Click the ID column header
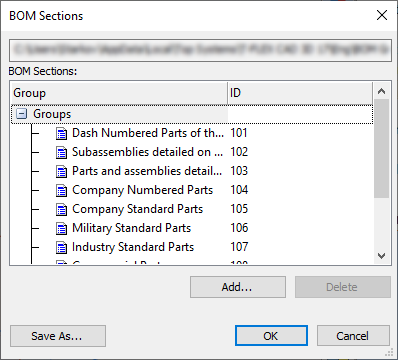This screenshot has height=360, width=398. coord(300,93)
